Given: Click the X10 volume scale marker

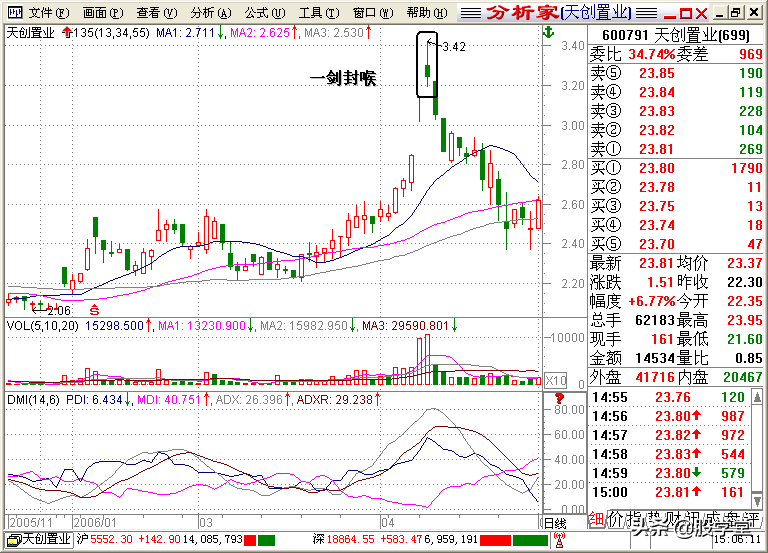Looking at the screenshot, I should click(x=553, y=381).
